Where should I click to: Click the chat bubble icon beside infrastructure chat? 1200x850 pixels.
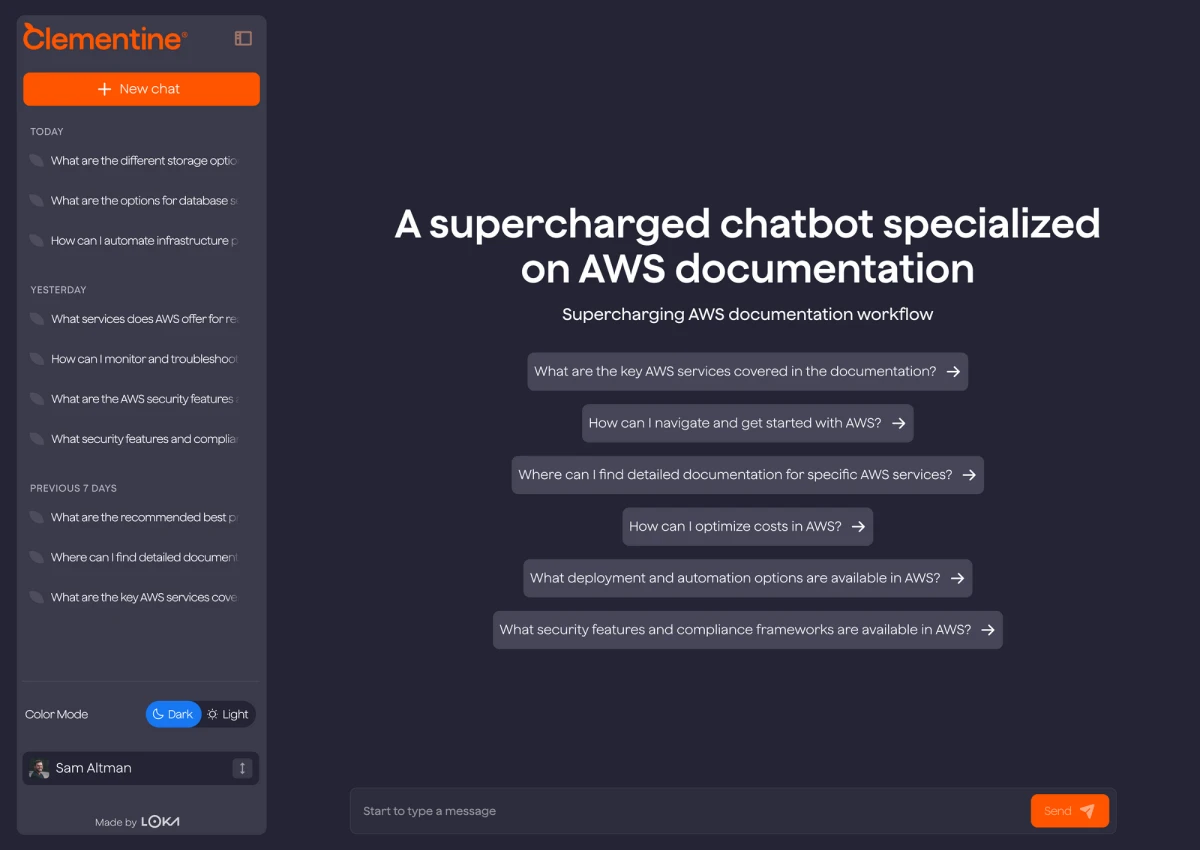tap(38, 240)
